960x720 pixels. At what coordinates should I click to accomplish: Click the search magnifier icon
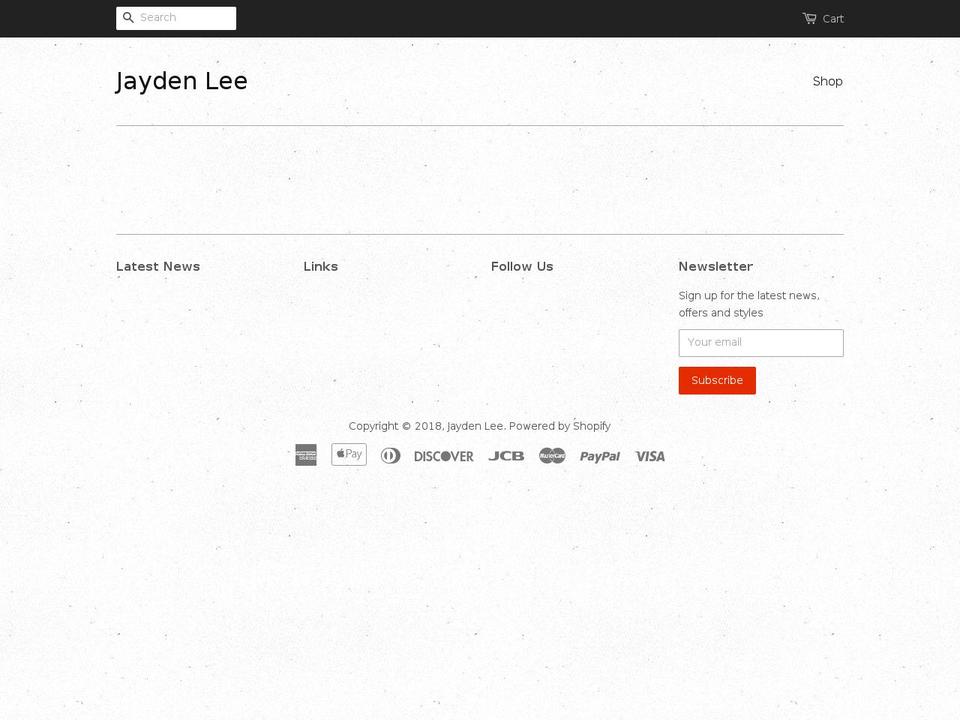click(x=128, y=18)
